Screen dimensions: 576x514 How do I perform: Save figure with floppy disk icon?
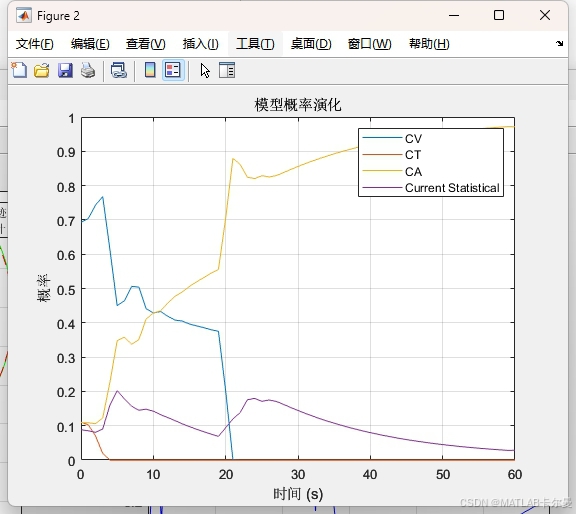pos(65,70)
